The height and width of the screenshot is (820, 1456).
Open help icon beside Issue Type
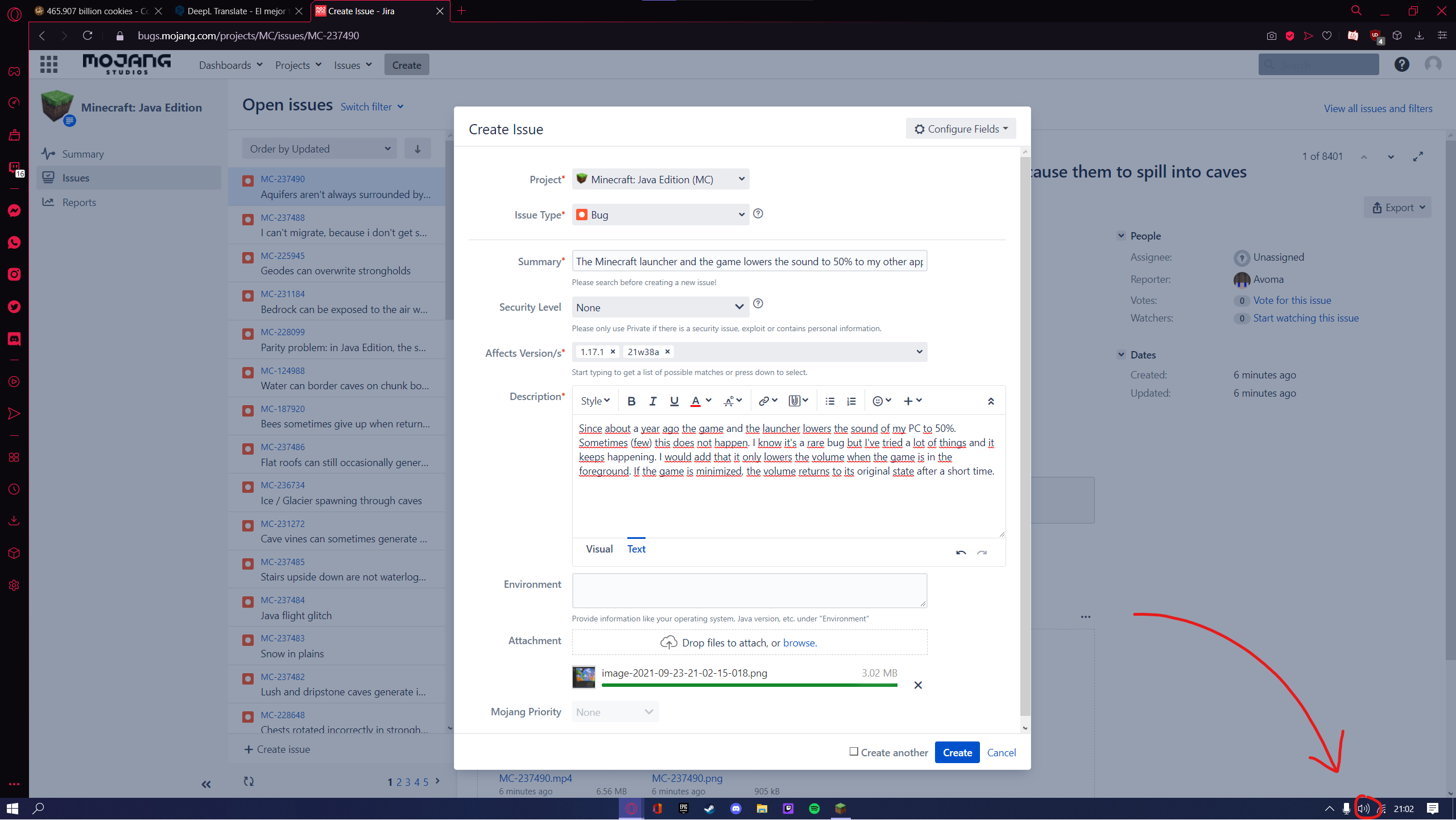point(758,214)
